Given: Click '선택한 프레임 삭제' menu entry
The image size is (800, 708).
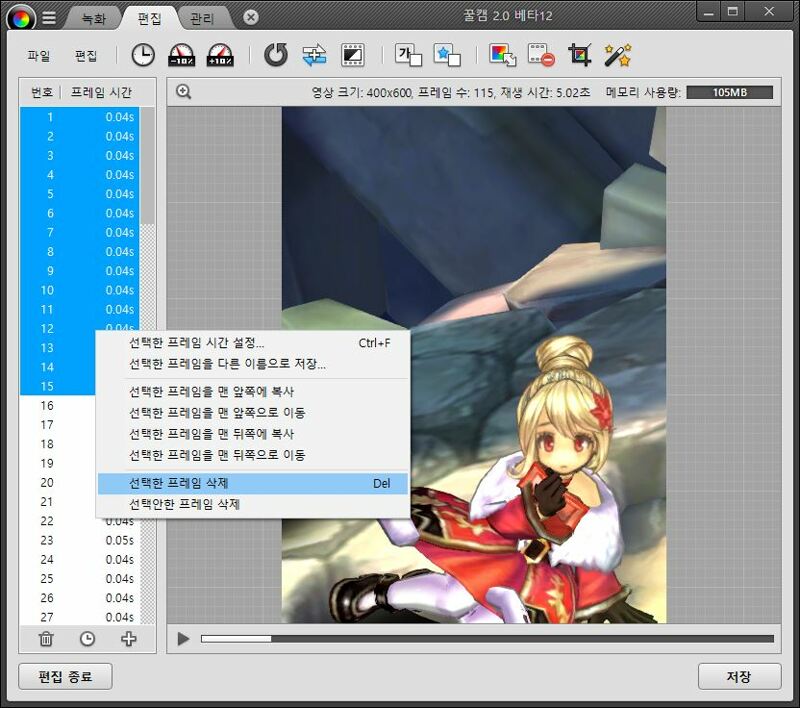Looking at the screenshot, I should (x=253, y=484).
